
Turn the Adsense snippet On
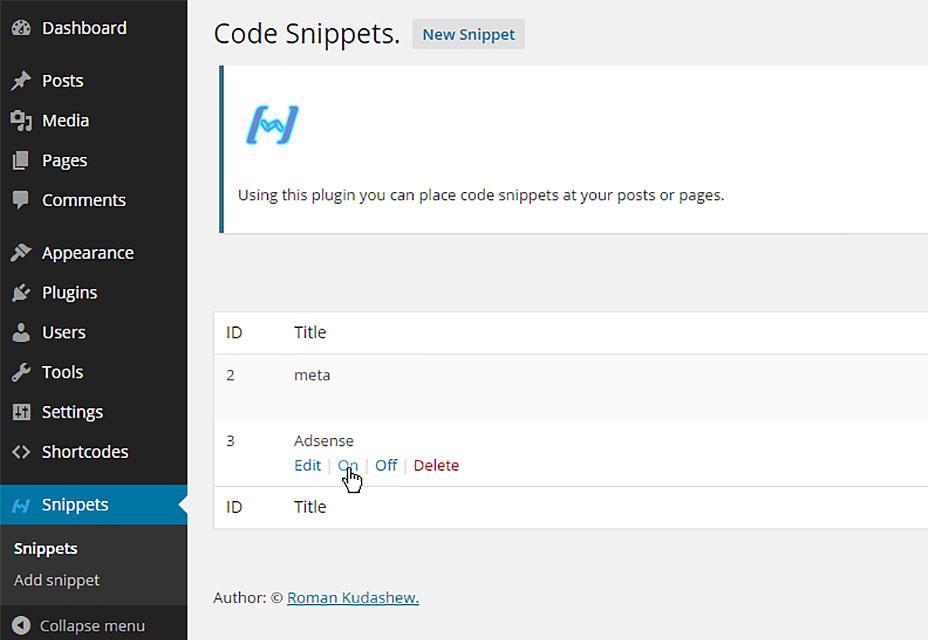point(347,465)
